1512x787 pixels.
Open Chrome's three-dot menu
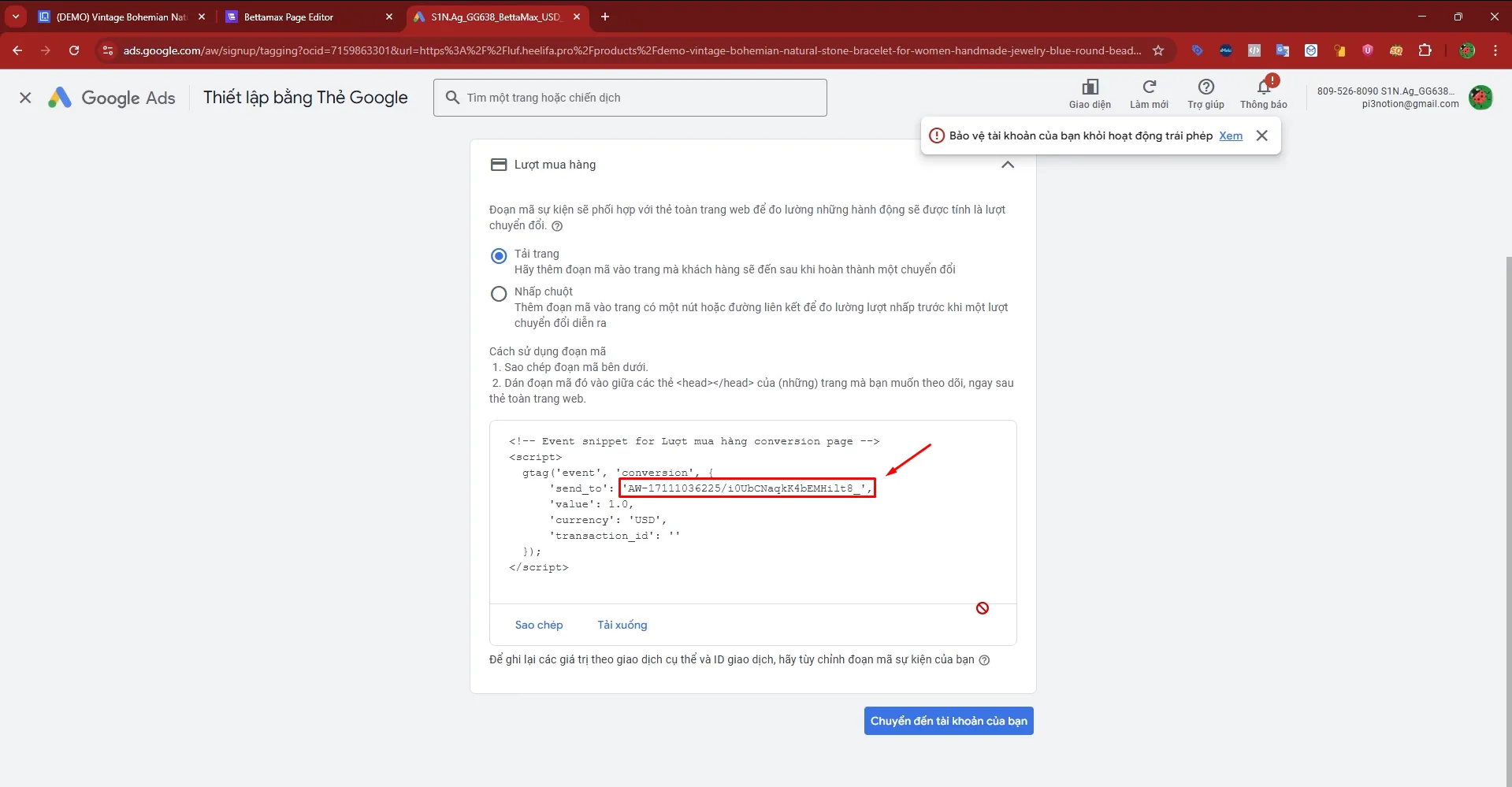[1495, 50]
